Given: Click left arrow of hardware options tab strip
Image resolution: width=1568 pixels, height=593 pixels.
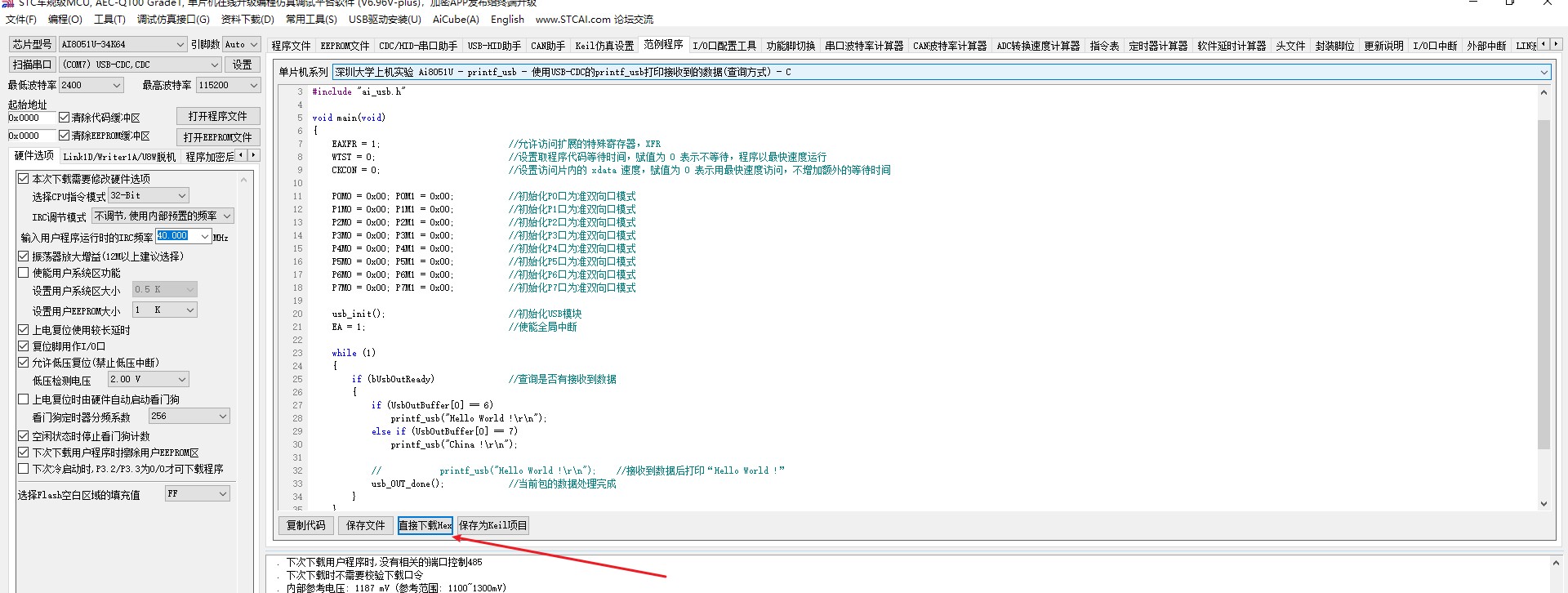Looking at the screenshot, I should (x=241, y=155).
